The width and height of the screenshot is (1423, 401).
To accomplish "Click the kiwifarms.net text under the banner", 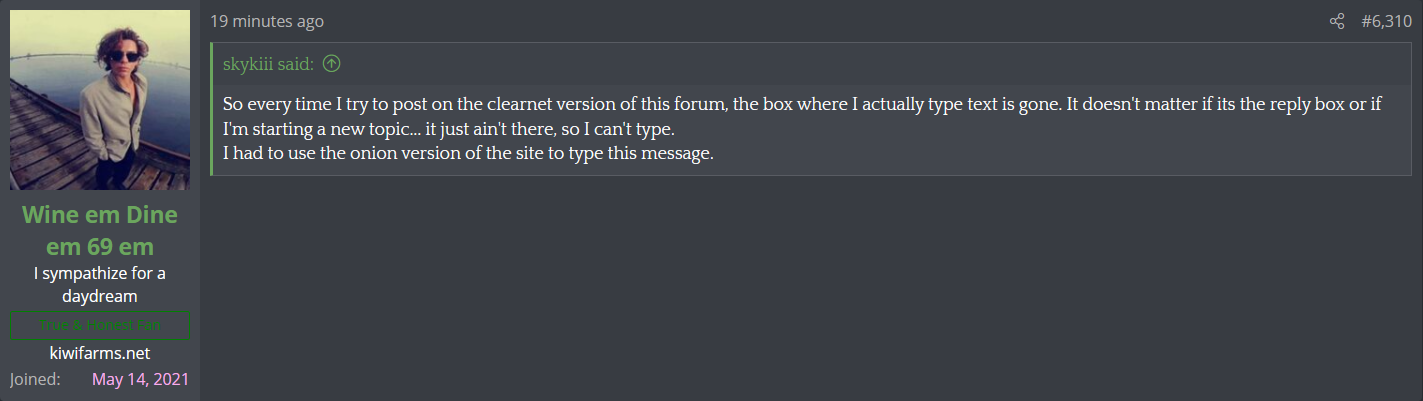I will (x=99, y=353).
